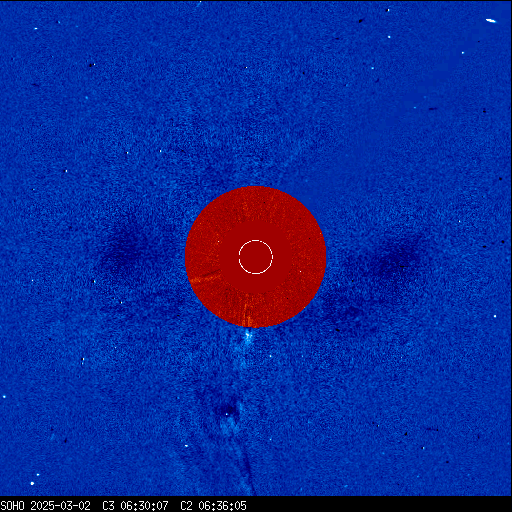Click the star on the far right edge, below center
This screenshot has height=512, width=512.
pos(495,316)
